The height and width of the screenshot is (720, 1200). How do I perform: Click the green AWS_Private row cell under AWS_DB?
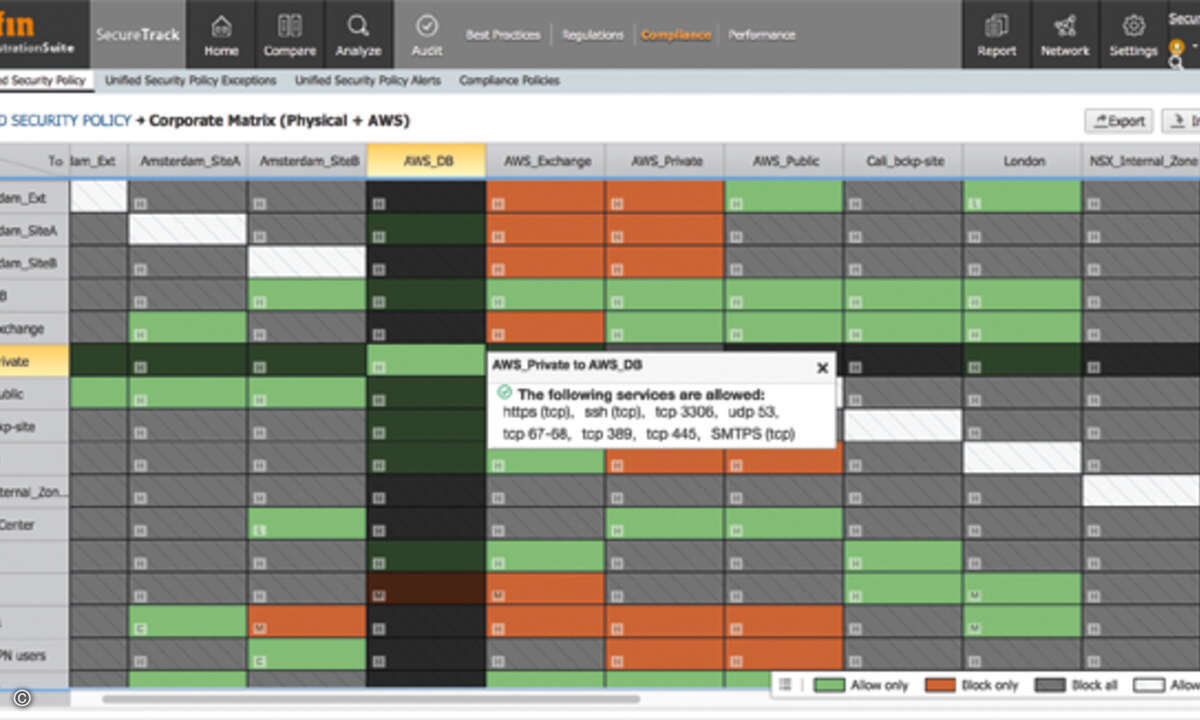[x=427, y=360]
